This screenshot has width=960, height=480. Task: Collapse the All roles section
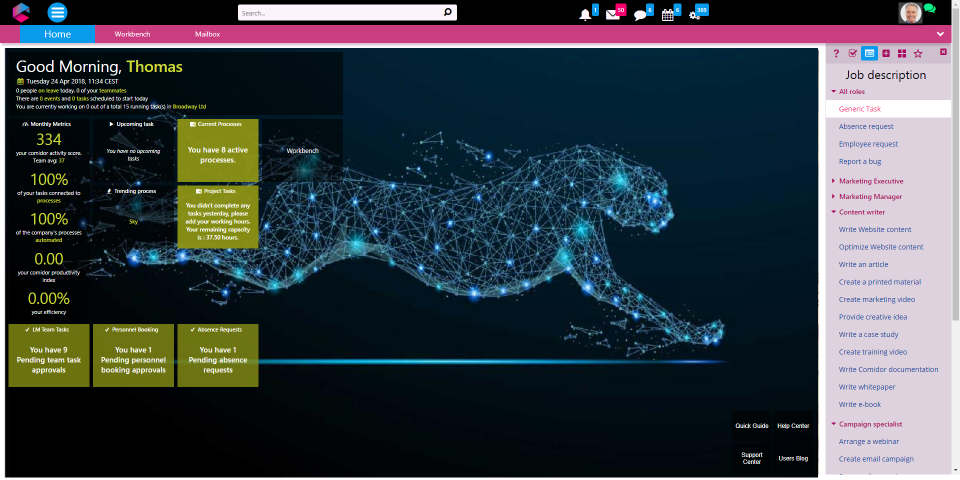pos(850,91)
